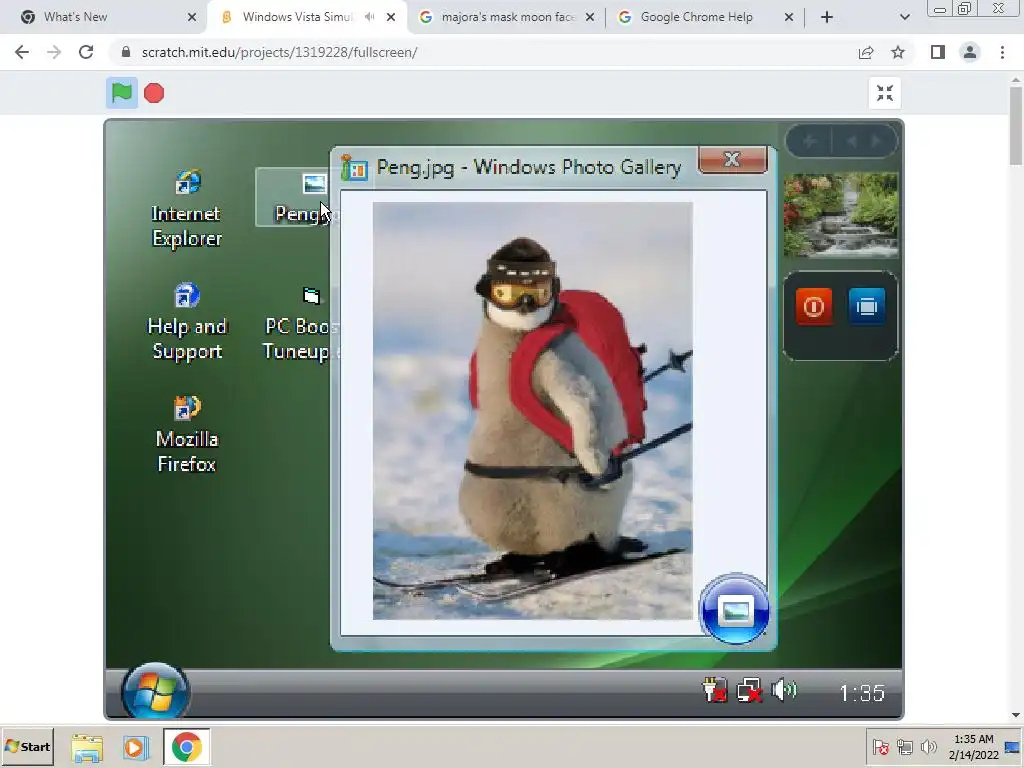
Task: Click the site lock icon in address bar
Action: pos(126,52)
